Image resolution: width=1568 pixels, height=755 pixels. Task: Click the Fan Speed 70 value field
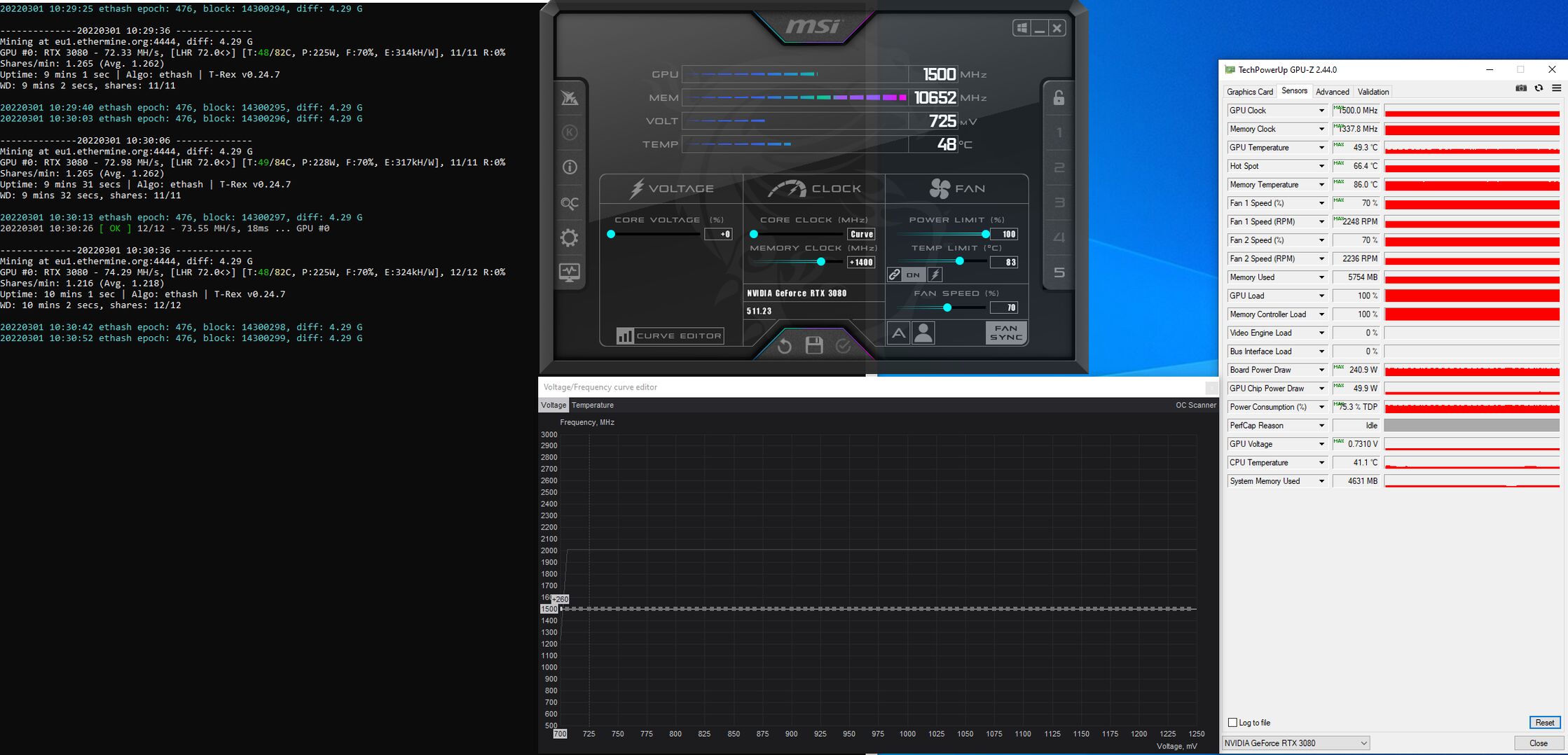(x=1004, y=308)
